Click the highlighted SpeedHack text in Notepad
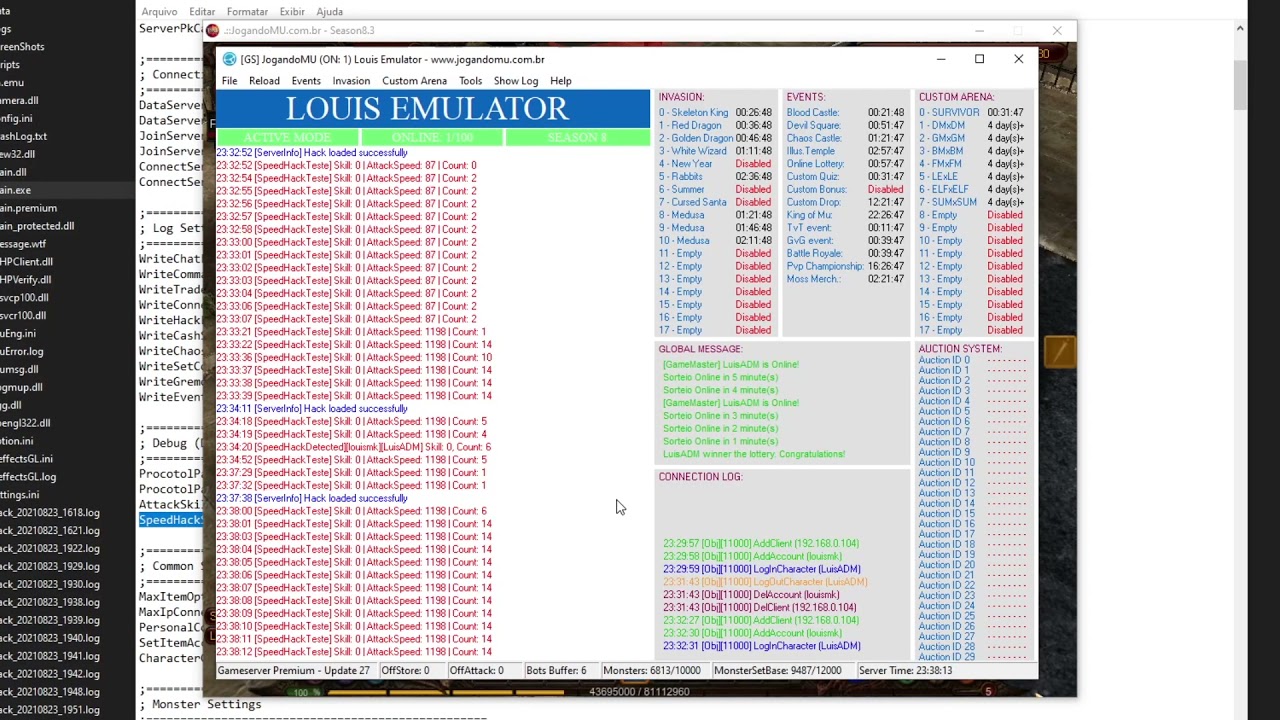 (171, 520)
